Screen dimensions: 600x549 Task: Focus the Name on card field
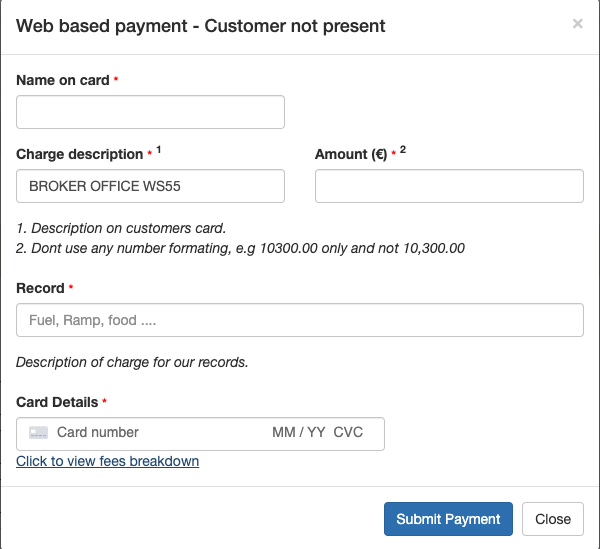coord(150,112)
